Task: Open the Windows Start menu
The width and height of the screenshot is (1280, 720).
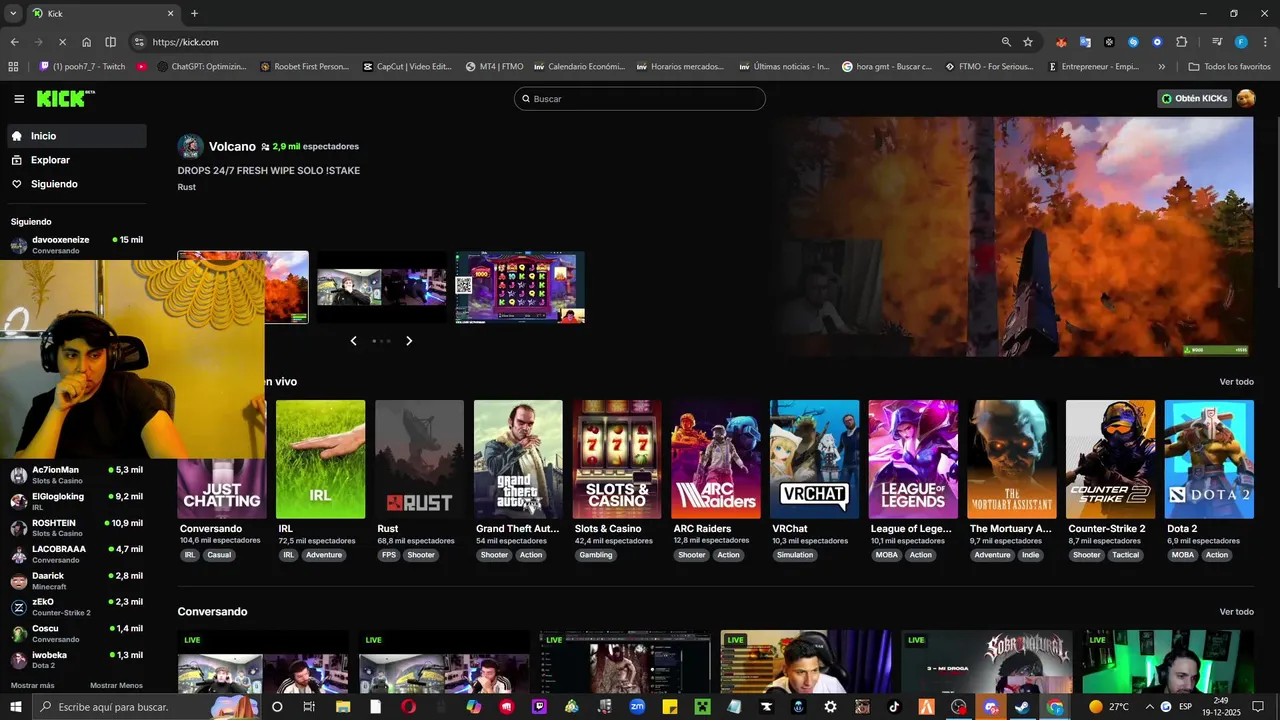Action: [x=16, y=707]
